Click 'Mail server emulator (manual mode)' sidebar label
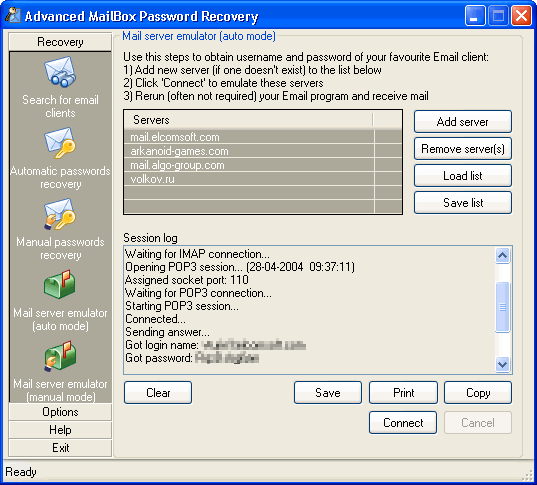 (x=60, y=390)
